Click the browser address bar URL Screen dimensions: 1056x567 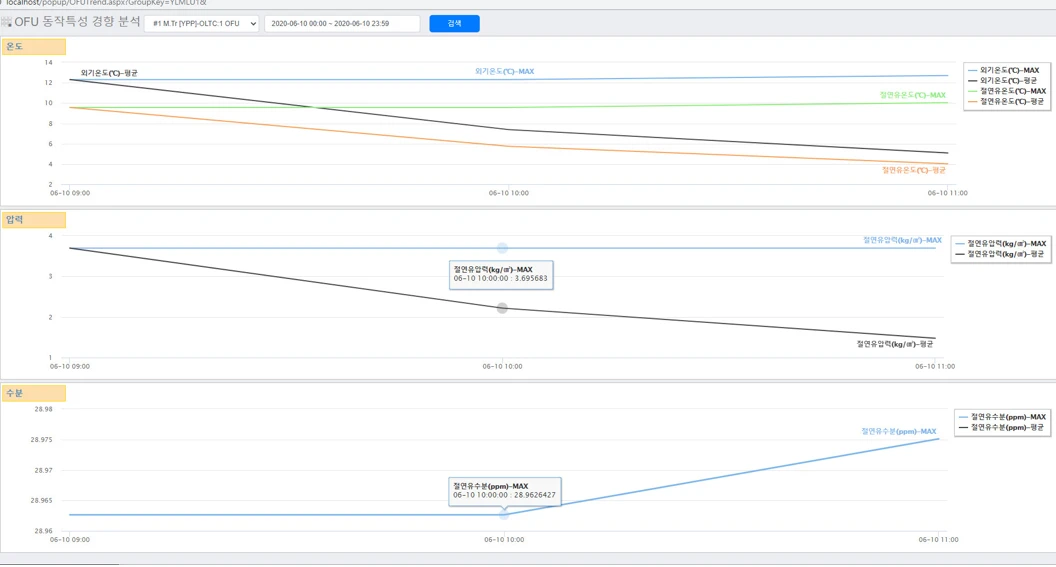coord(106,3)
